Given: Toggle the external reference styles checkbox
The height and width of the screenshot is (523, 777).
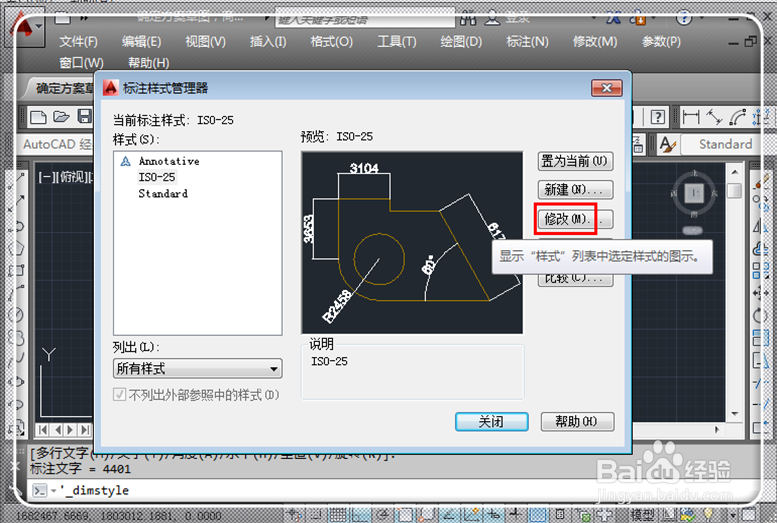Looking at the screenshot, I should 119,395.
